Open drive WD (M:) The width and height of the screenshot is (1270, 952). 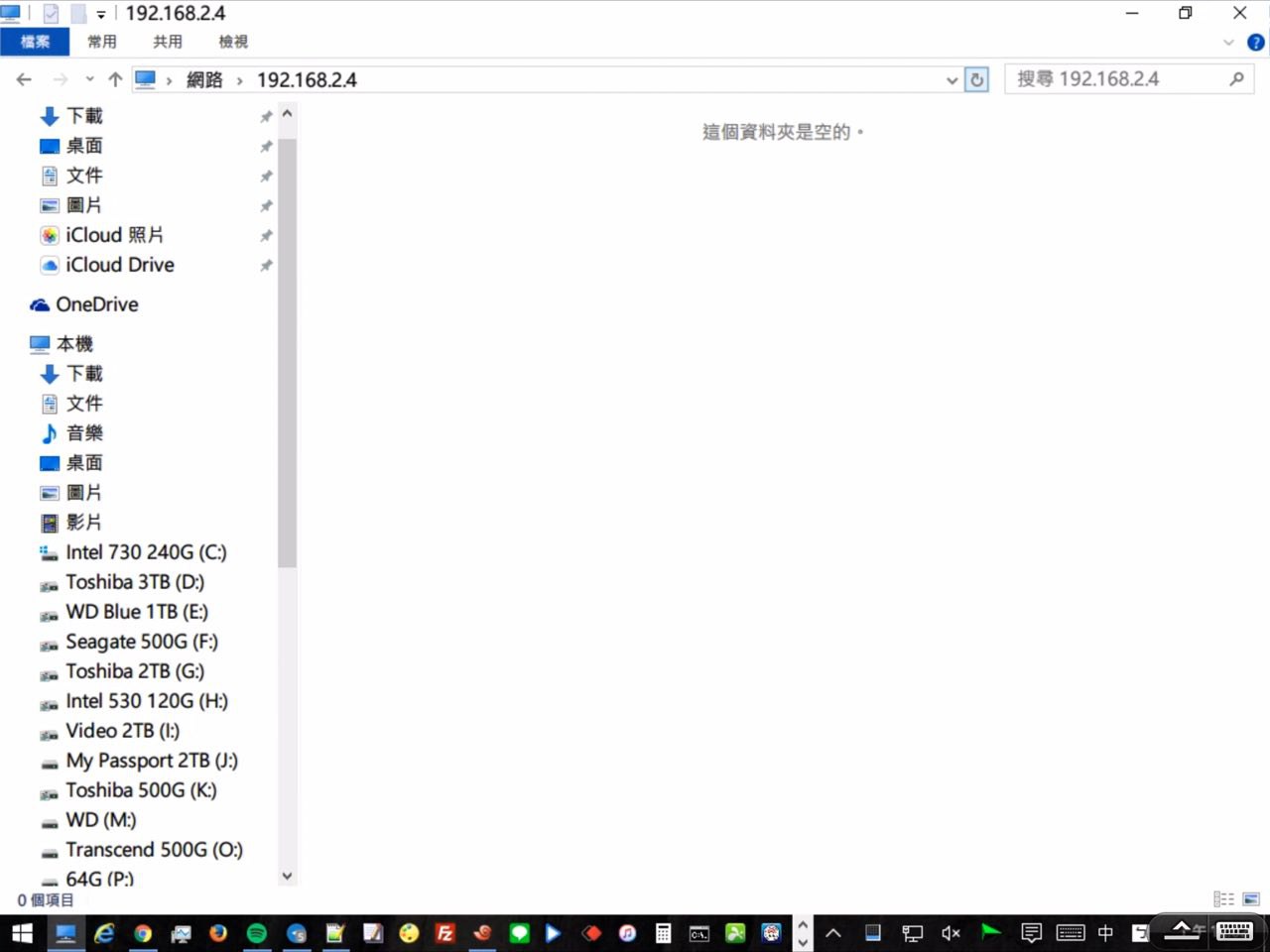pyautogui.click(x=100, y=820)
